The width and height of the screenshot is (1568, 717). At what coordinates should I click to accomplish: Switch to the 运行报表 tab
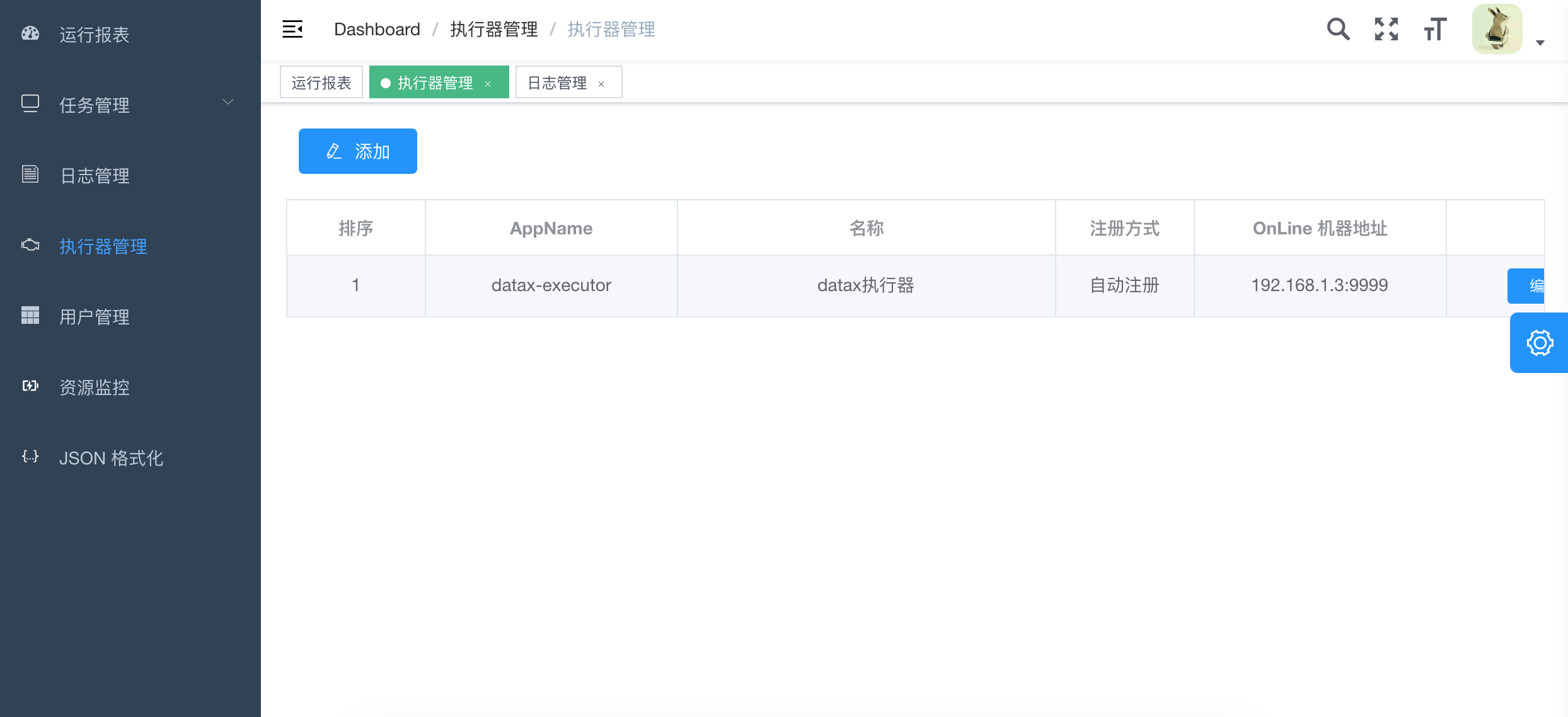click(321, 83)
